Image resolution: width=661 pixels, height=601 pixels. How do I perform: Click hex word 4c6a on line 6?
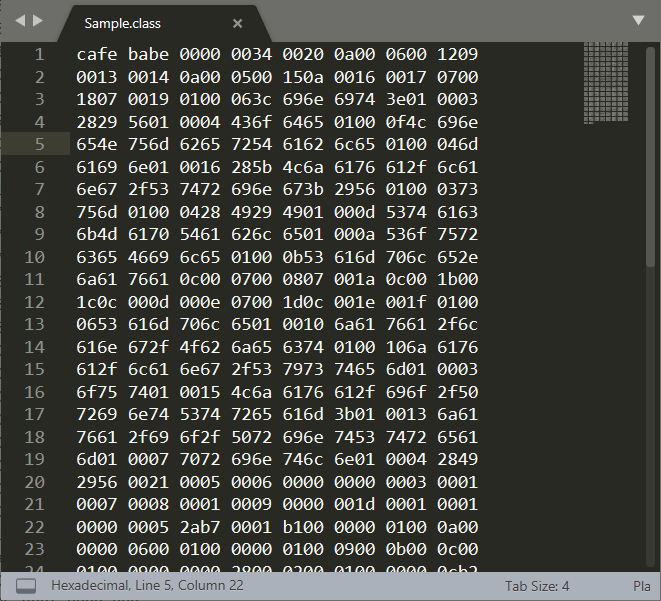303,167
